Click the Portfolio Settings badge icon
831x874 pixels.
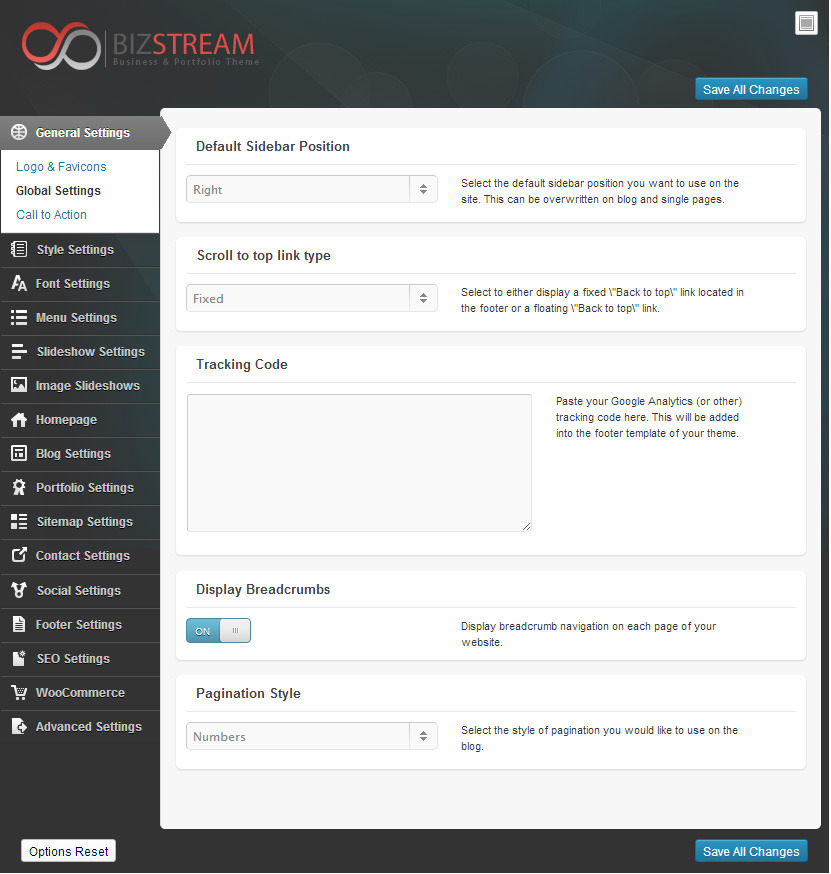pos(19,488)
